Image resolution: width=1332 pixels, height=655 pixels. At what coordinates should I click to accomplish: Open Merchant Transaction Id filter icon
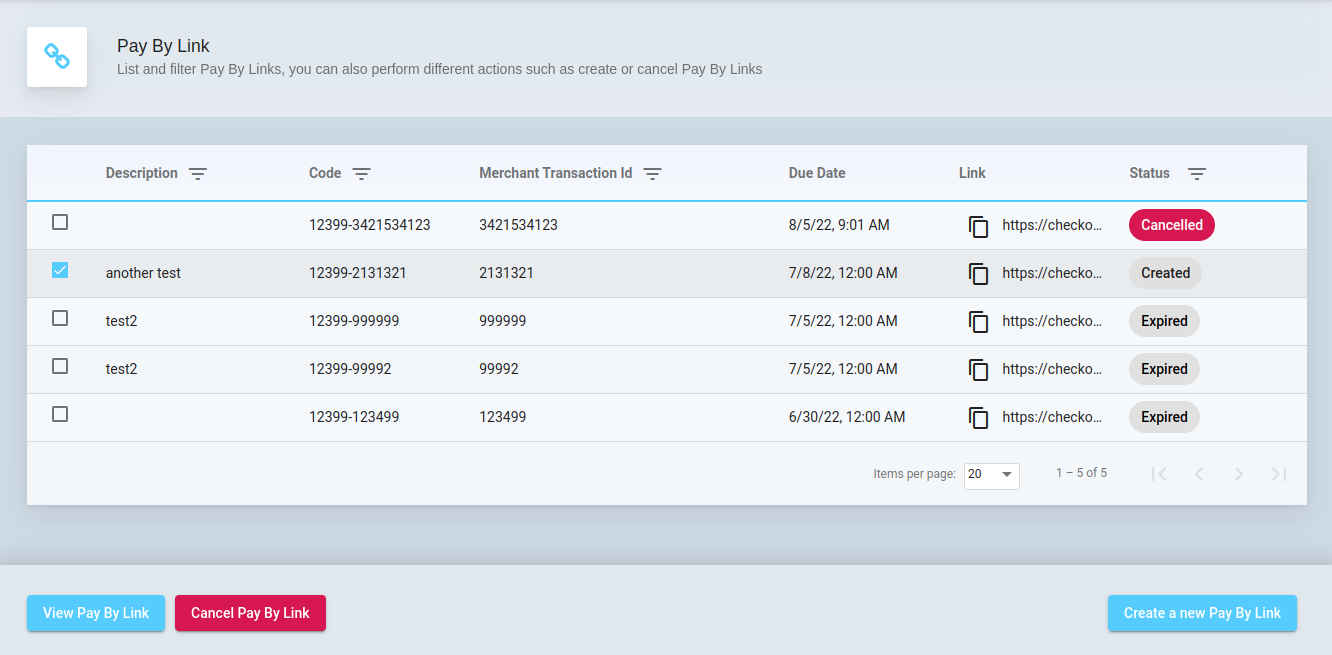coord(652,174)
